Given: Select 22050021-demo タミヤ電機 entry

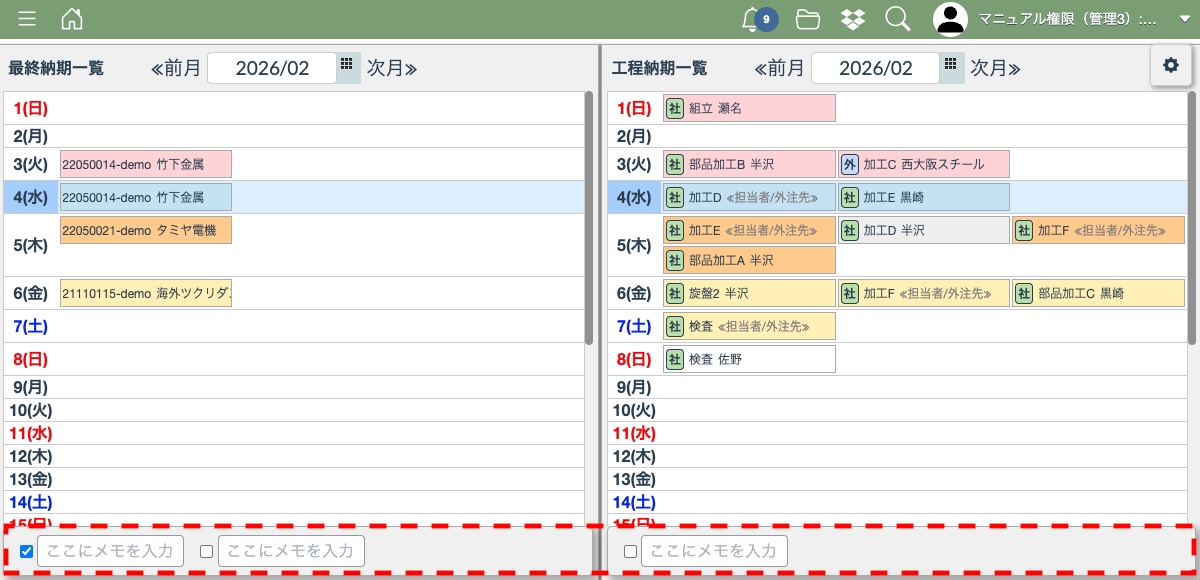Looking at the screenshot, I should pos(146,230).
